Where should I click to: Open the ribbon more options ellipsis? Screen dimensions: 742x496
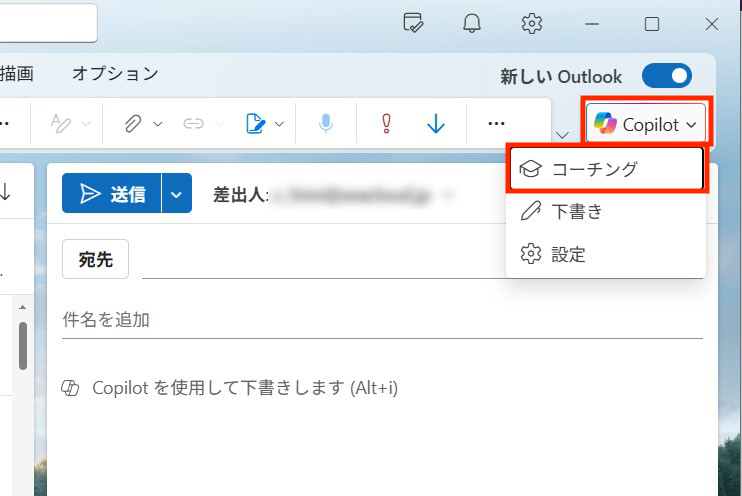tap(496, 124)
